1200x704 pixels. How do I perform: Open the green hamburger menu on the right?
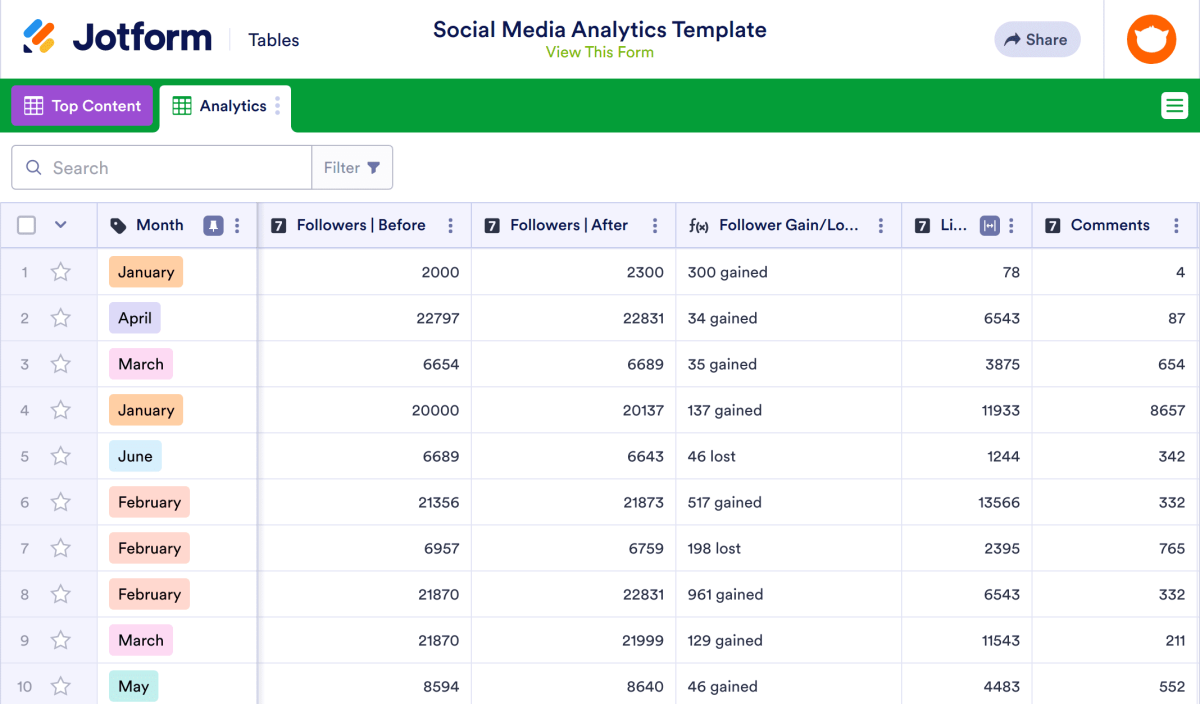click(1174, 105)
